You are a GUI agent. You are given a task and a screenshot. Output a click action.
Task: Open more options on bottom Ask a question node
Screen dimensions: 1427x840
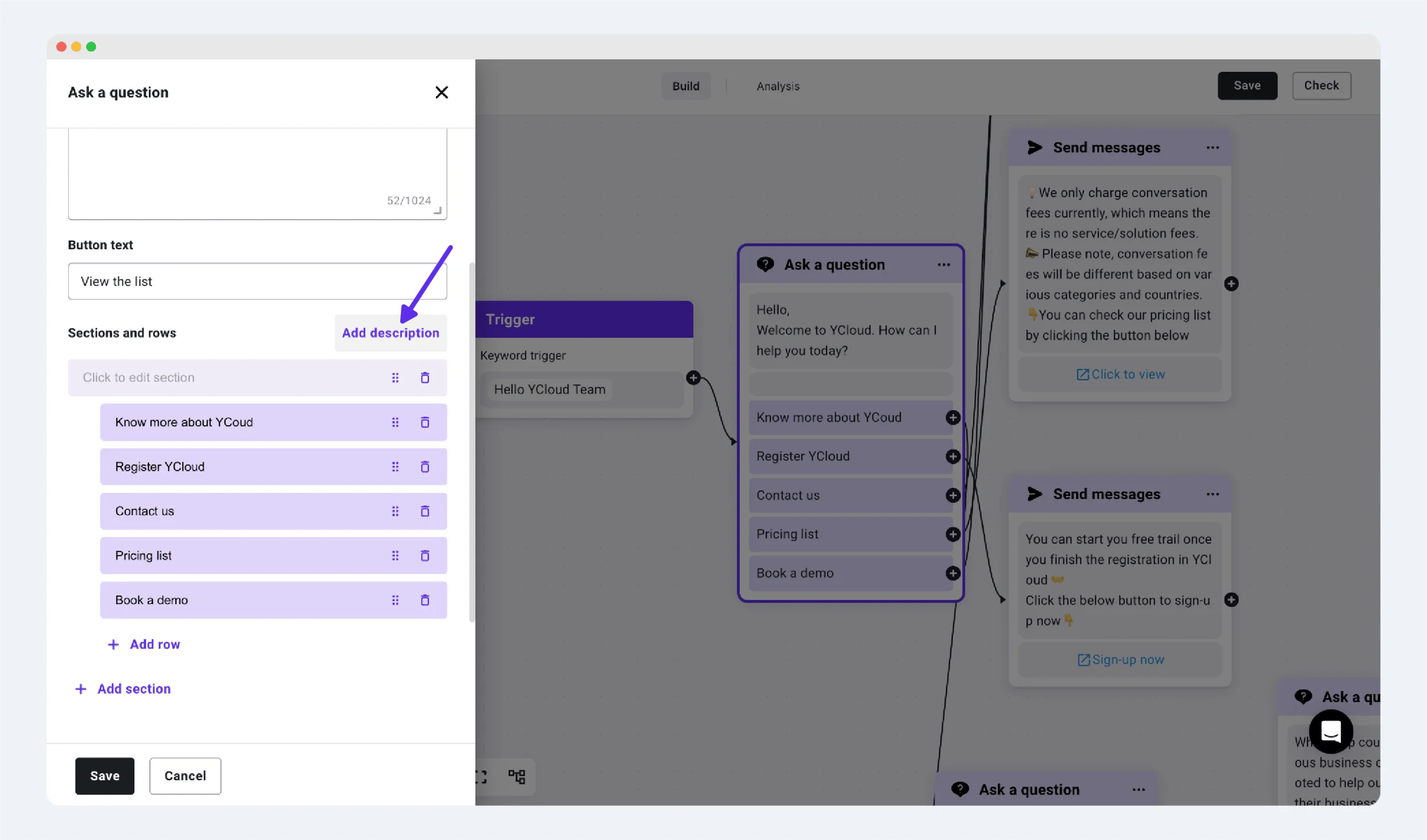(x=1138, y=790)
